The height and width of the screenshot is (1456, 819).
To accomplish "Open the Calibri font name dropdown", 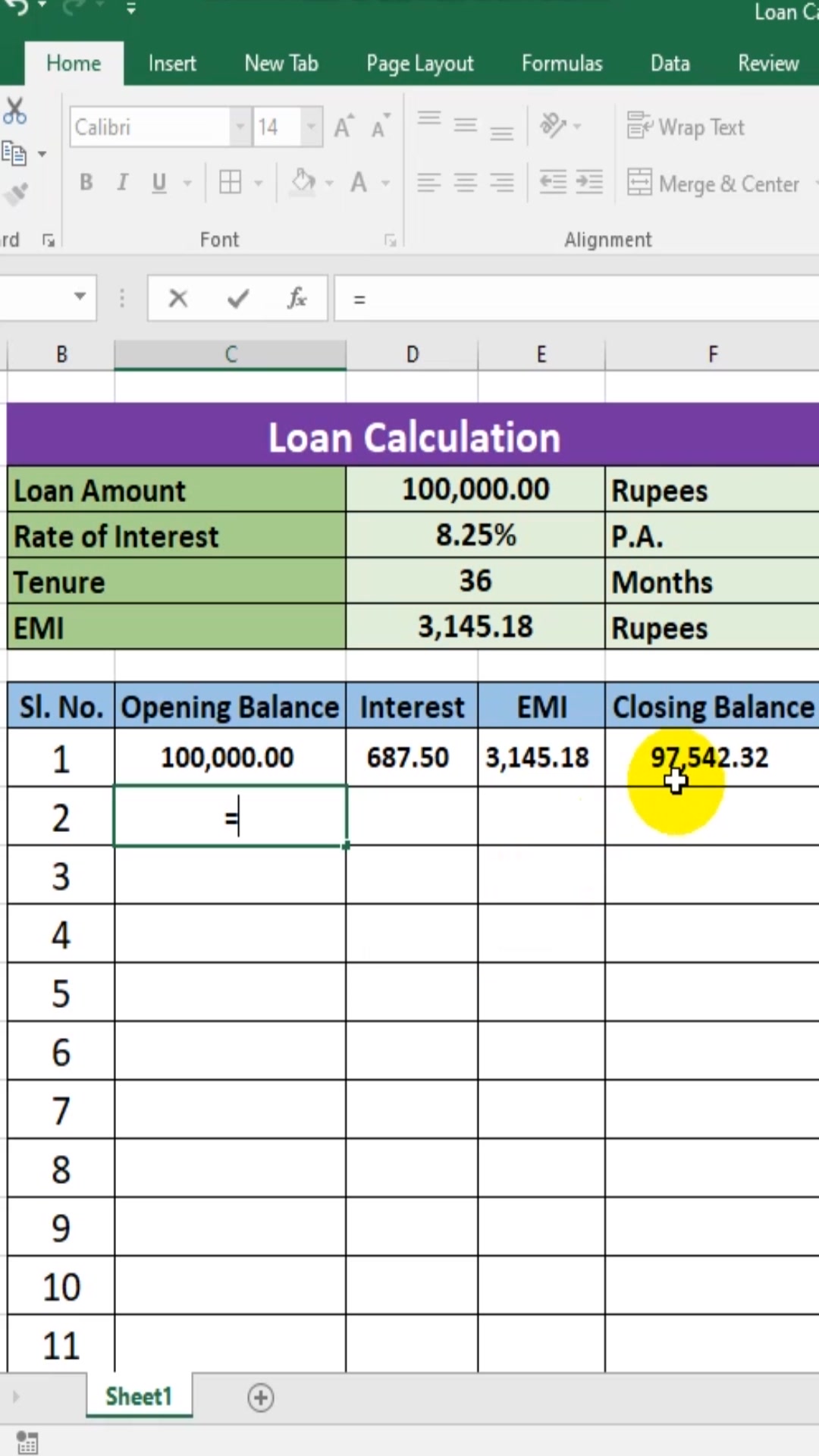I will coord(240,127).
